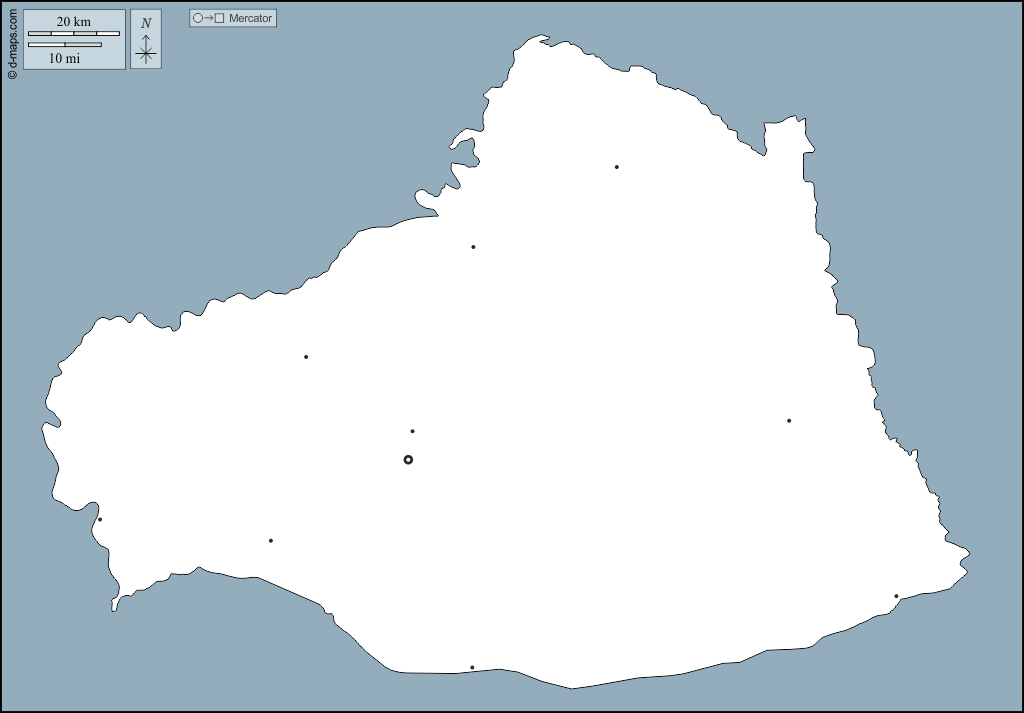Open the d-maps.com copyright link
Screen dimensions: 1024x713
pos(12,42)
